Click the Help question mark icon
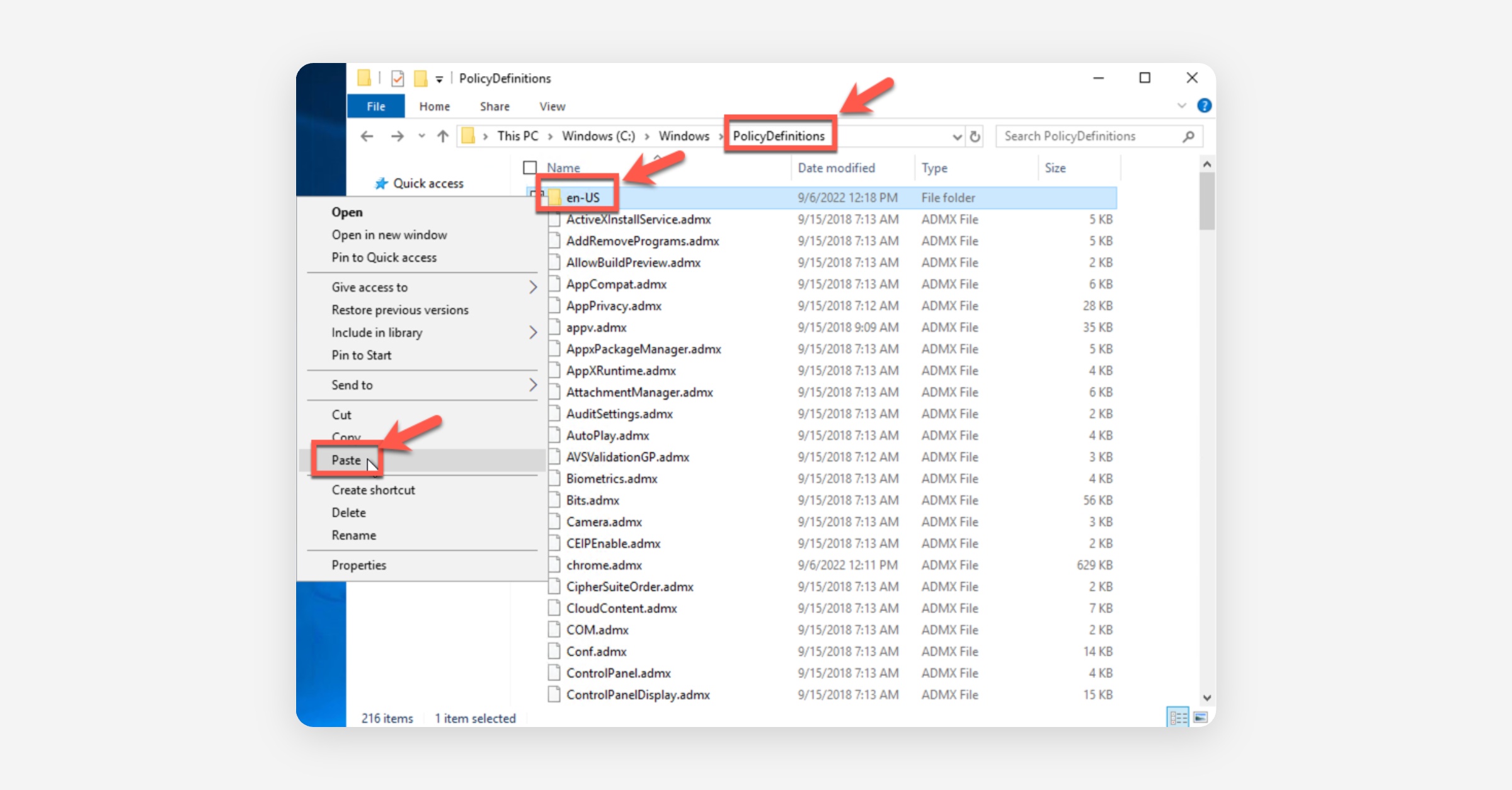The image size is (1512, 790). [1204, 106]
